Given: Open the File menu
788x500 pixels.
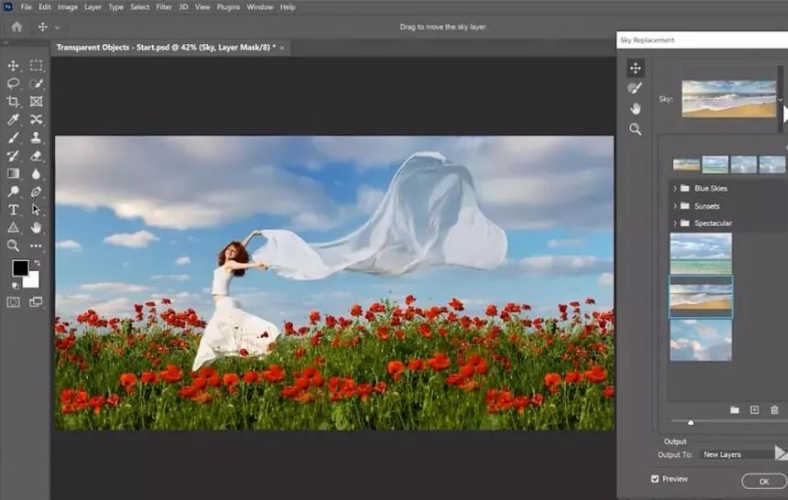Looking at the screenshot, I should pyautogui.click(x=26, y=7).
